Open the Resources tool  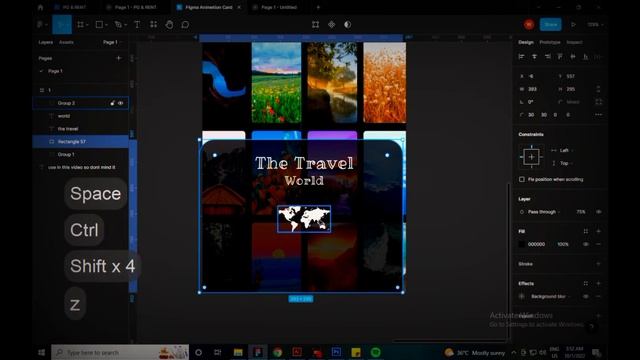(153, 24)
